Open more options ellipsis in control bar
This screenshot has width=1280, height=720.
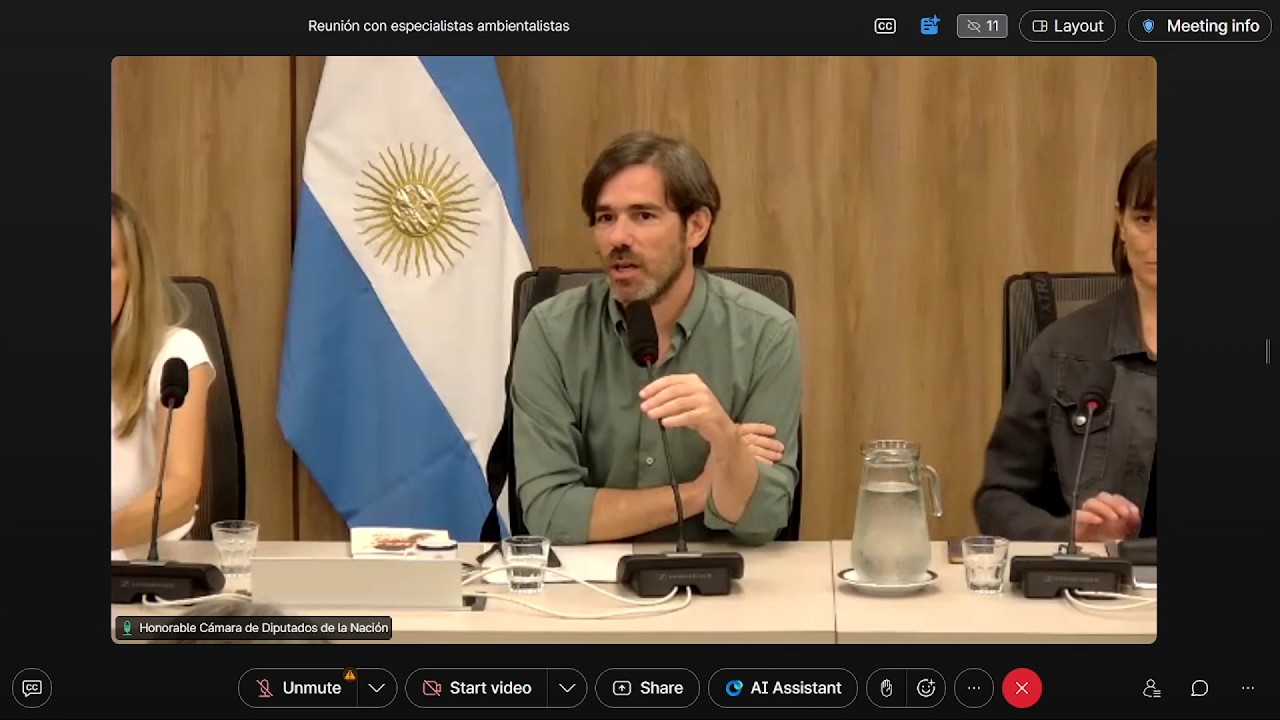click(x=974, y=688)
